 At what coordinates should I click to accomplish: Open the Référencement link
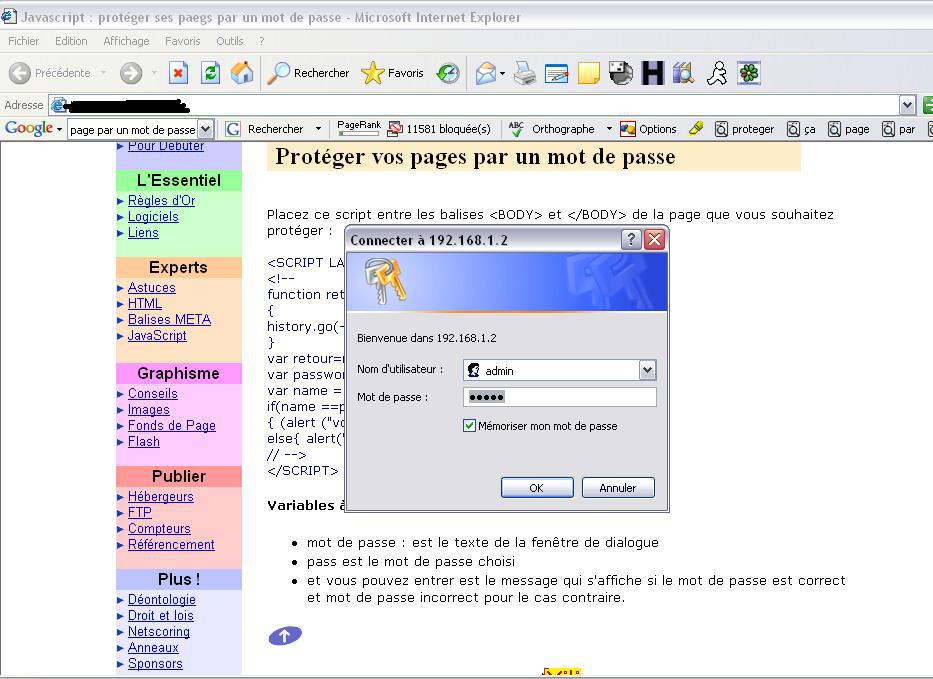(x=171, y=545)
